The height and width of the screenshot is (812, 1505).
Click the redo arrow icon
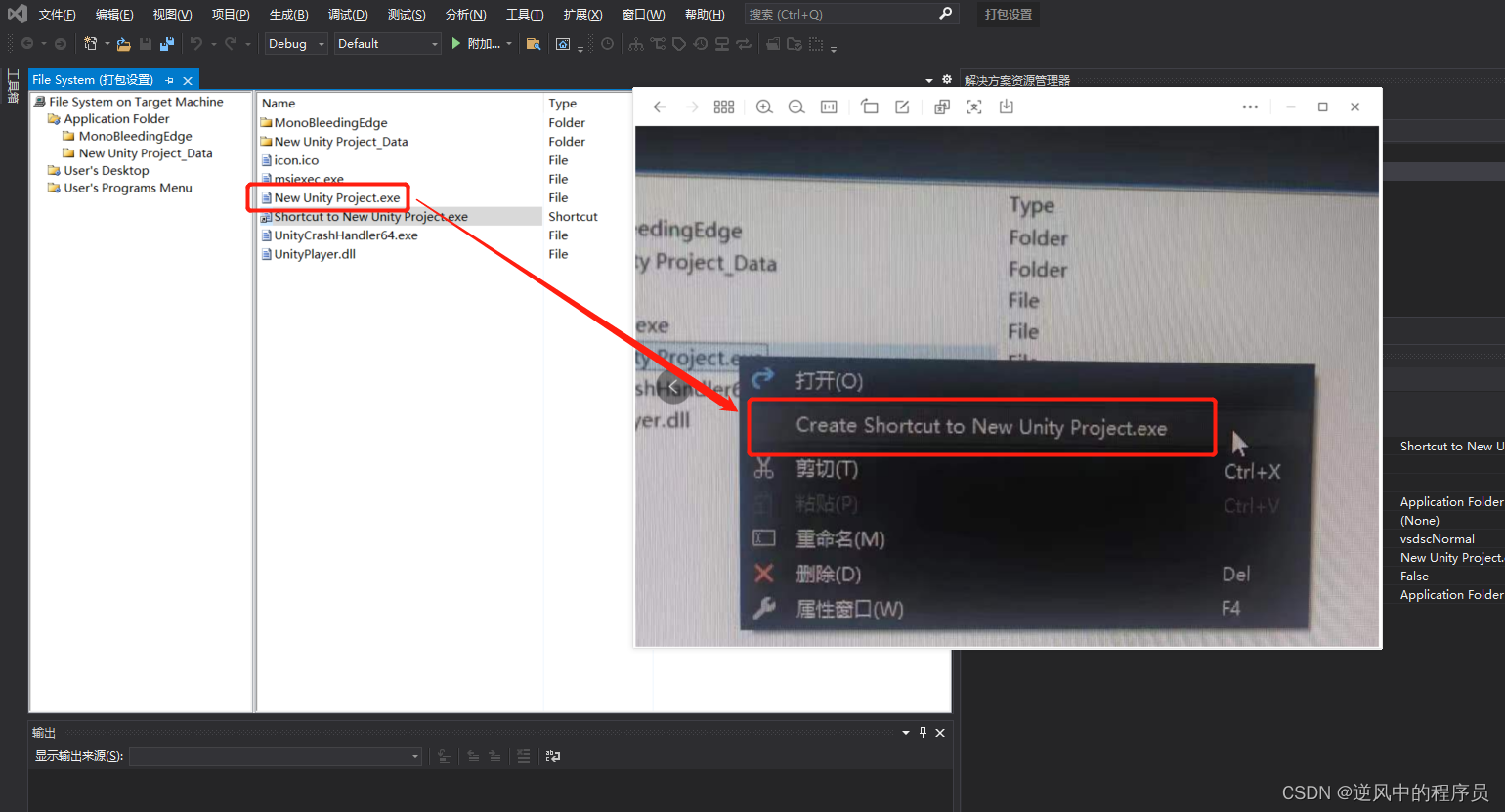[231, 43]
